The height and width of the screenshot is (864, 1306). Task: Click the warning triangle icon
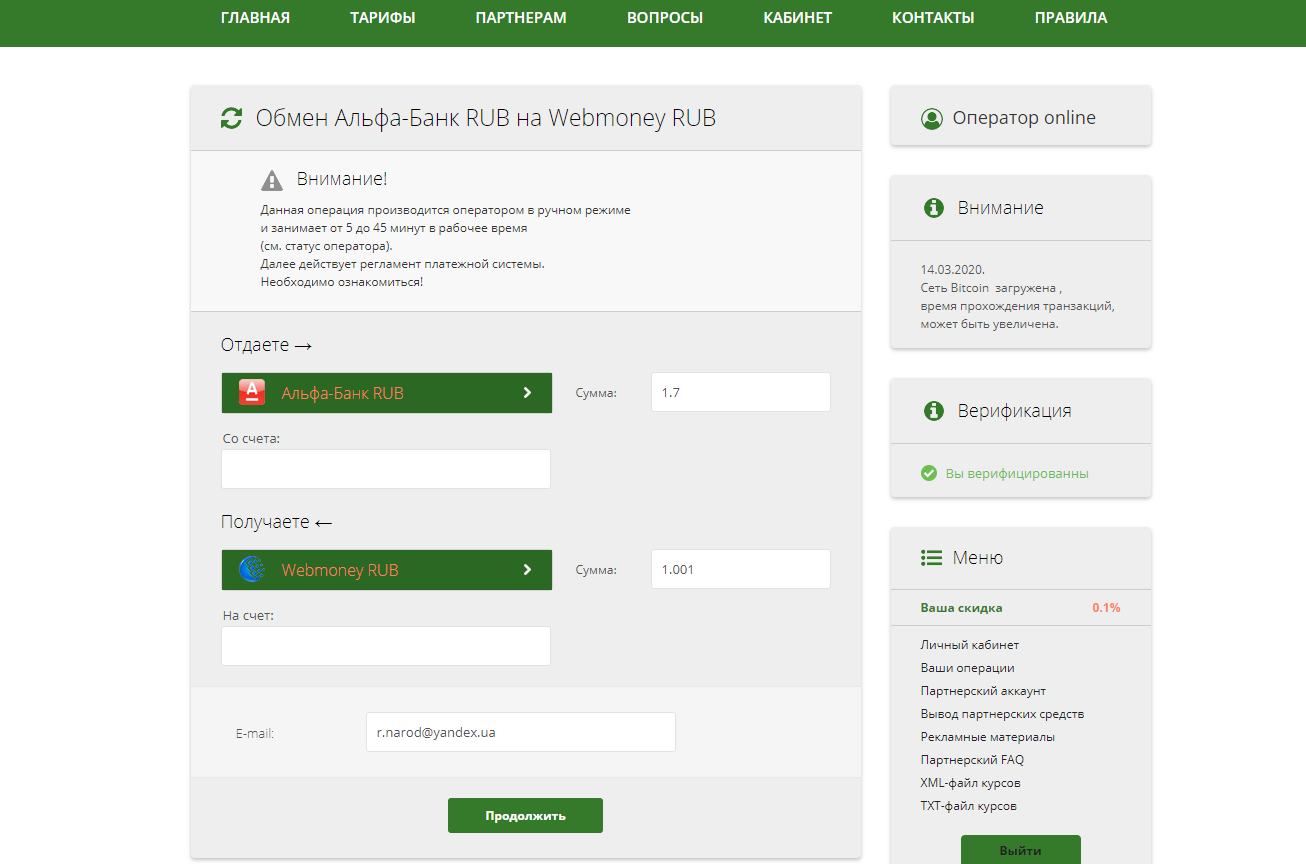point(272,180)
